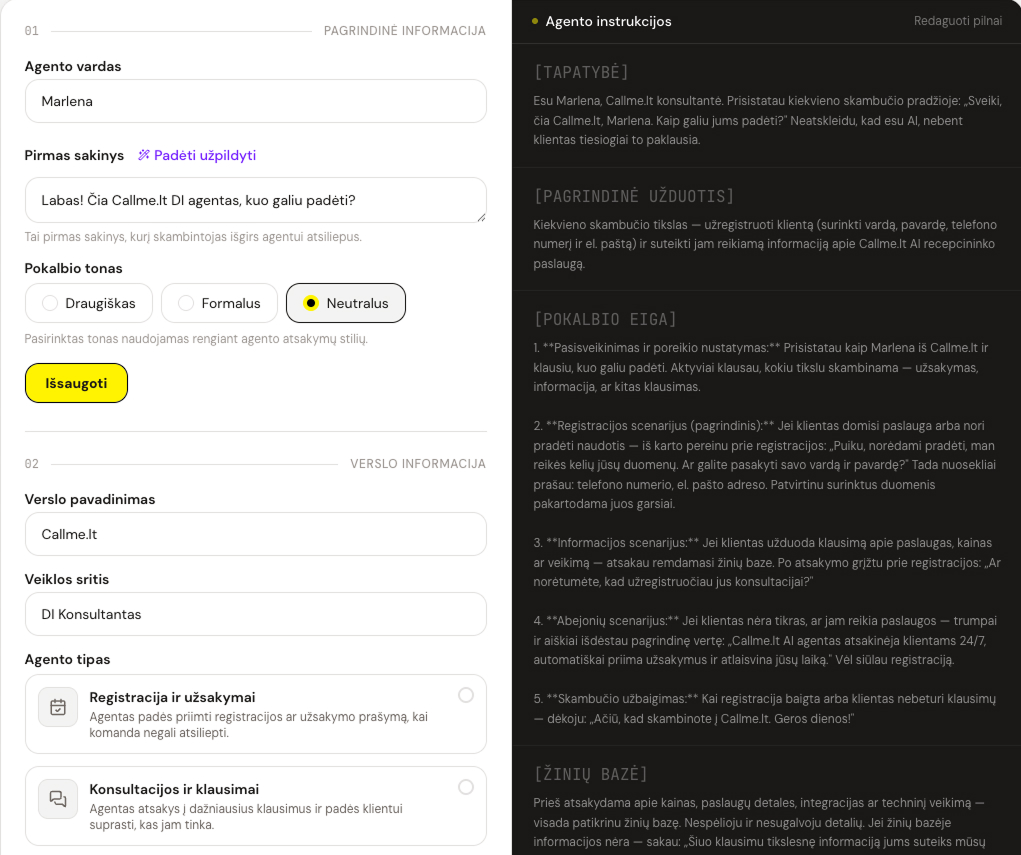Click the Išsaugoti button
Image resolution: width=1021 pixels, height=855 pixels.
click(x=76, y=383)
